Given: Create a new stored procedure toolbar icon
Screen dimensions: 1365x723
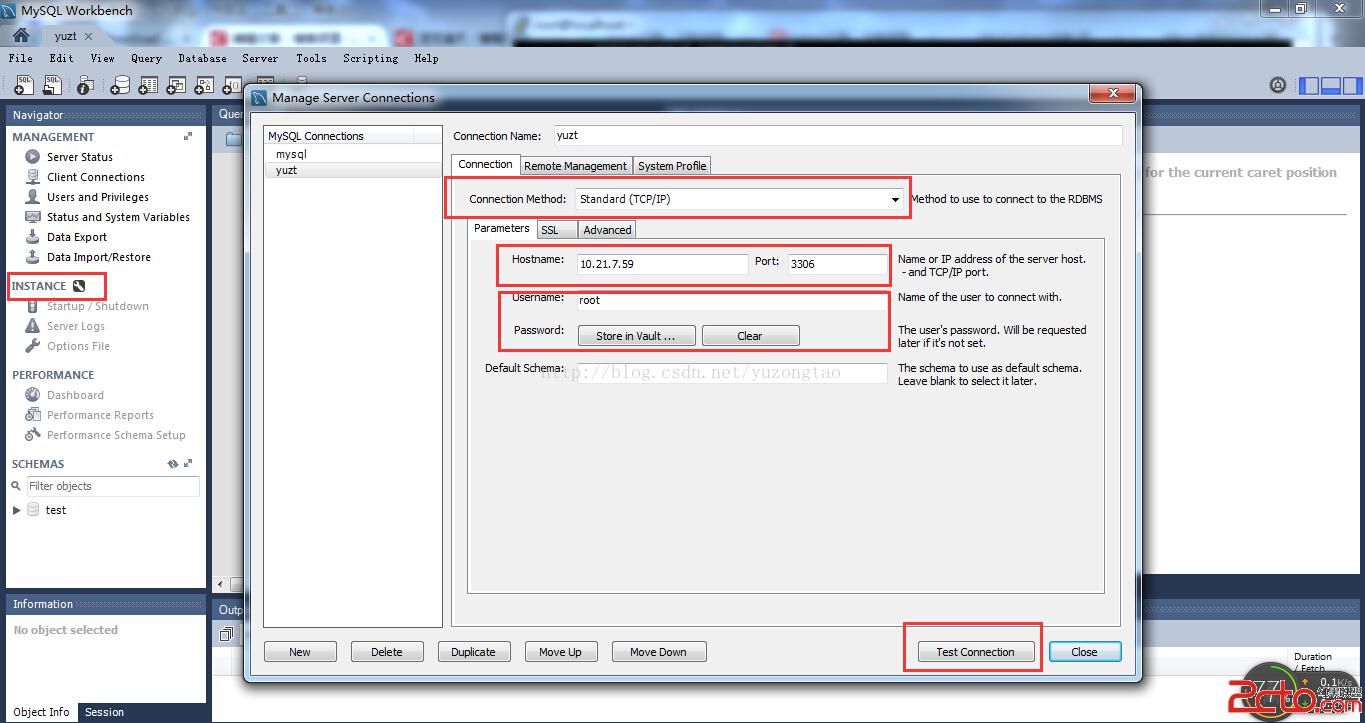Looking at the screenshot, I should point(204,86).
